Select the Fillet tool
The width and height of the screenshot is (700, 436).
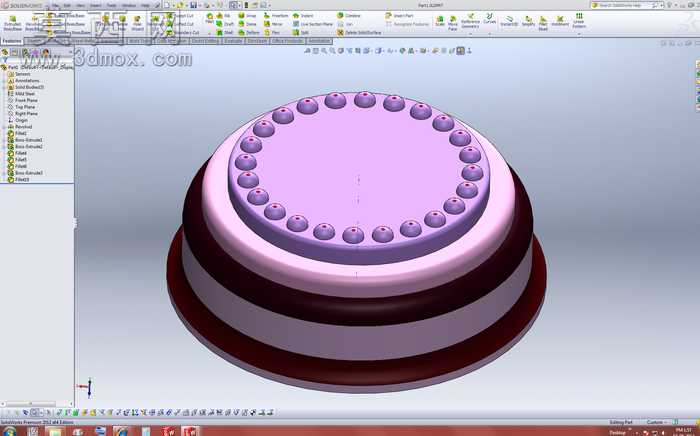coord(209,18)
